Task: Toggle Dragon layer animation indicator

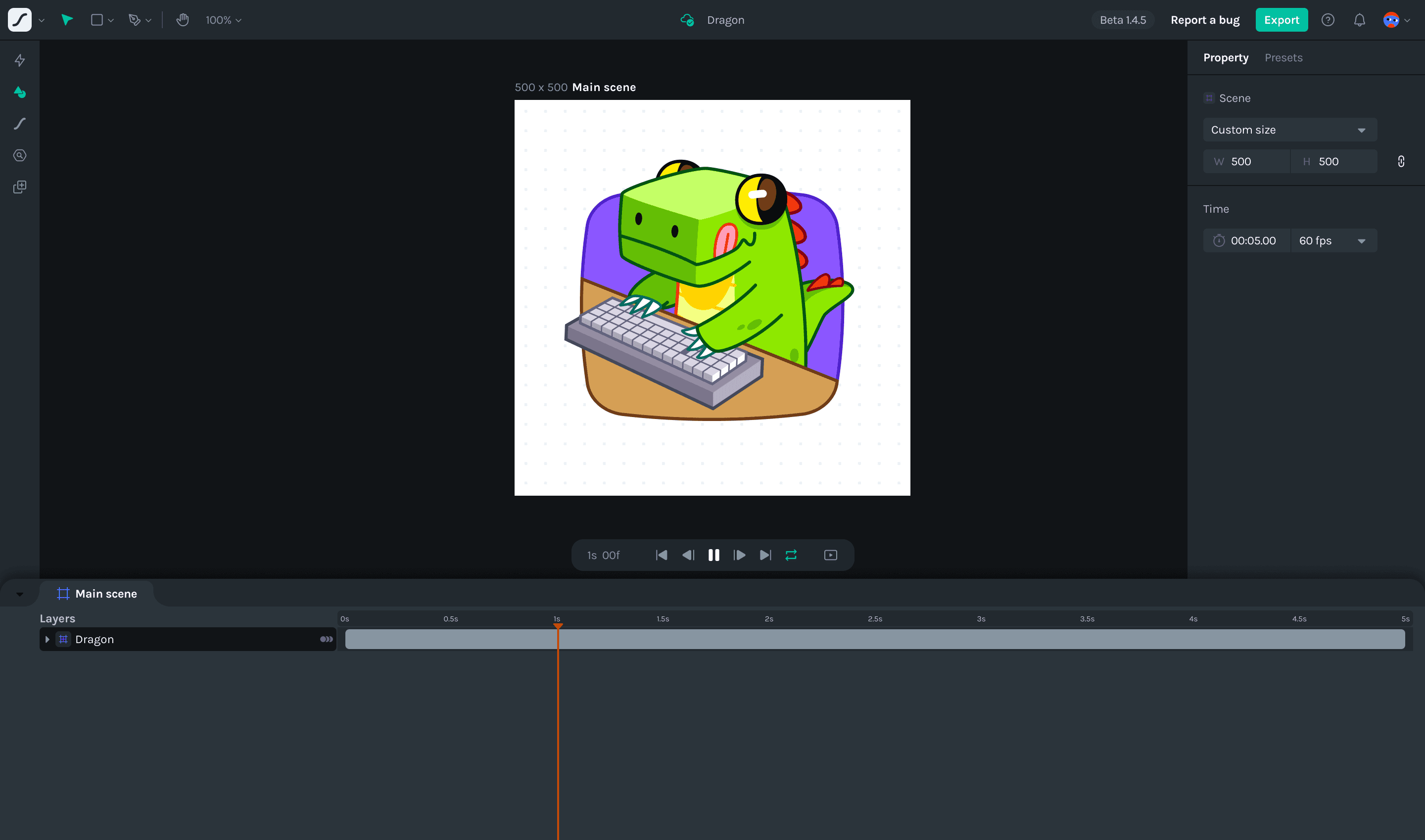Action: 326,639
